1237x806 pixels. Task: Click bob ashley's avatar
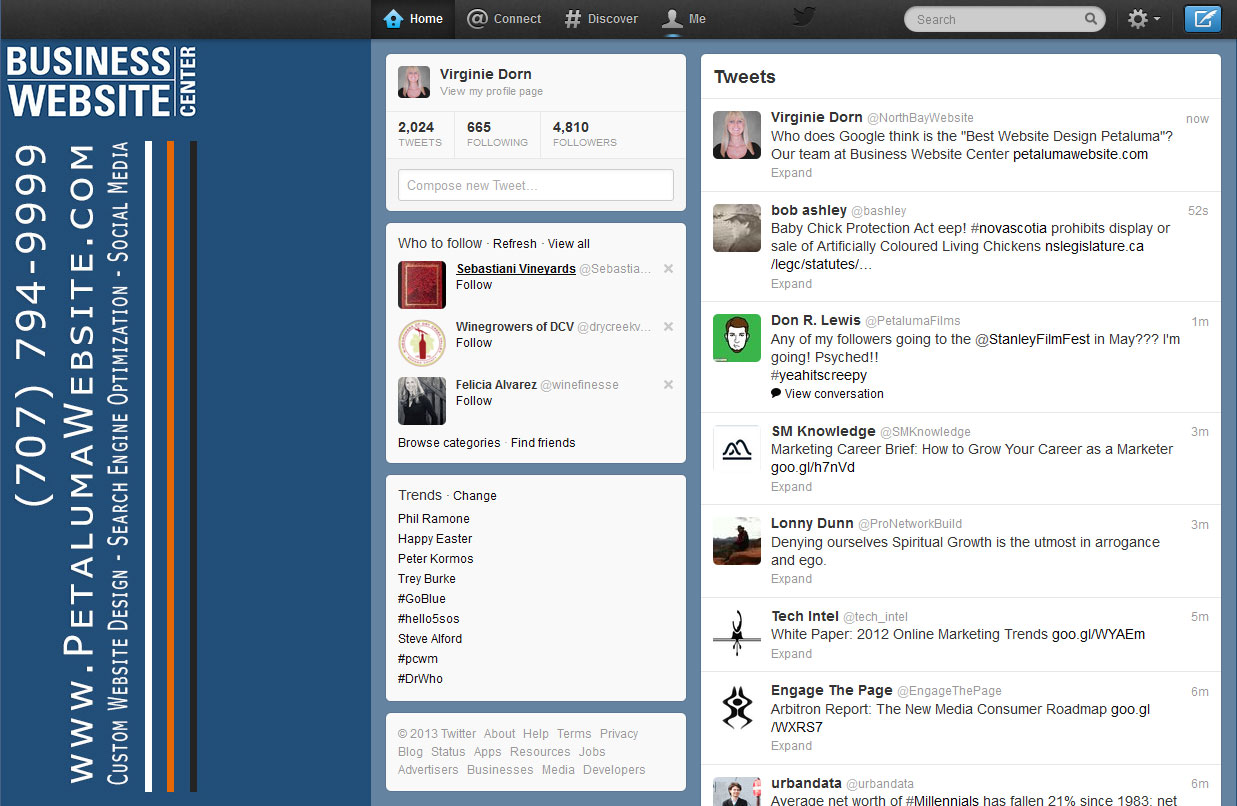coord(737,227)
